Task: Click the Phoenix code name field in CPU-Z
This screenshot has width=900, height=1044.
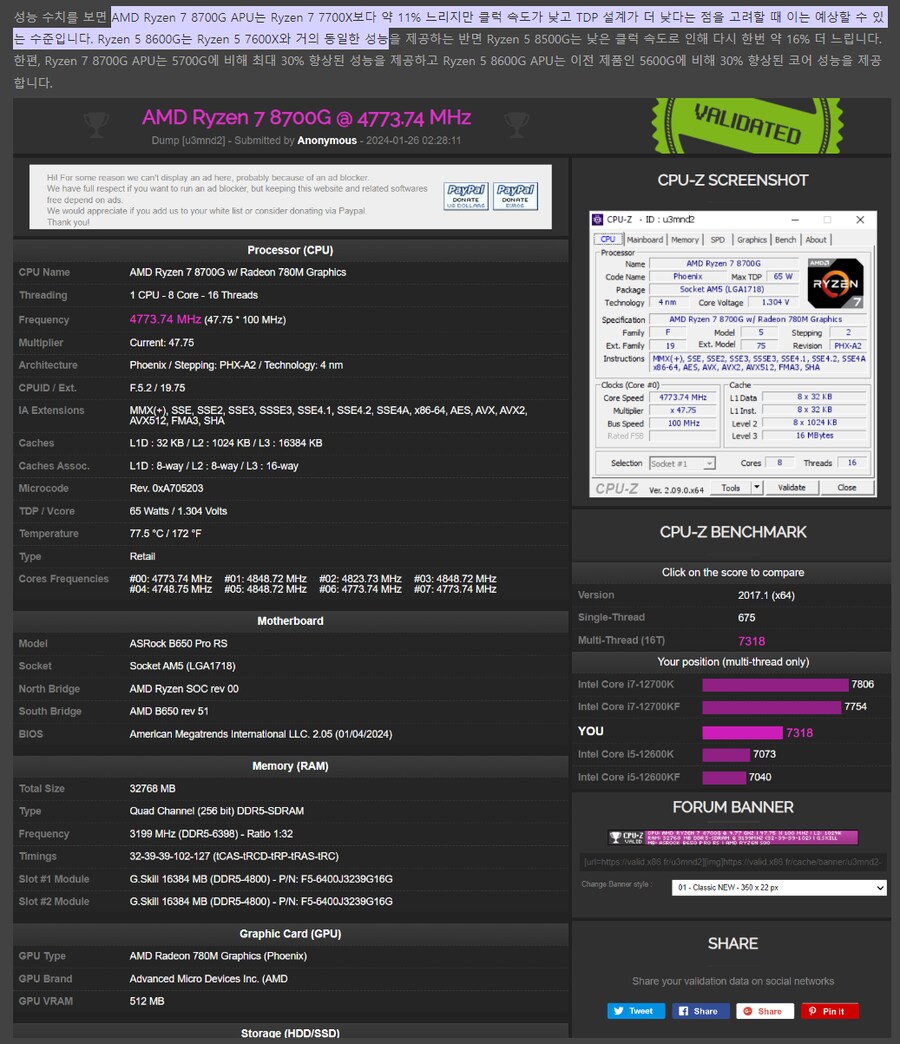Action: [688, 276]
